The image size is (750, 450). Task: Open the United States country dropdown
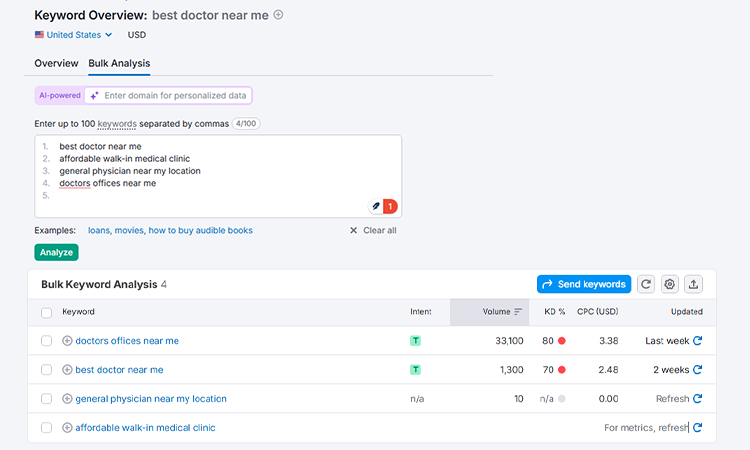point(73,35)
